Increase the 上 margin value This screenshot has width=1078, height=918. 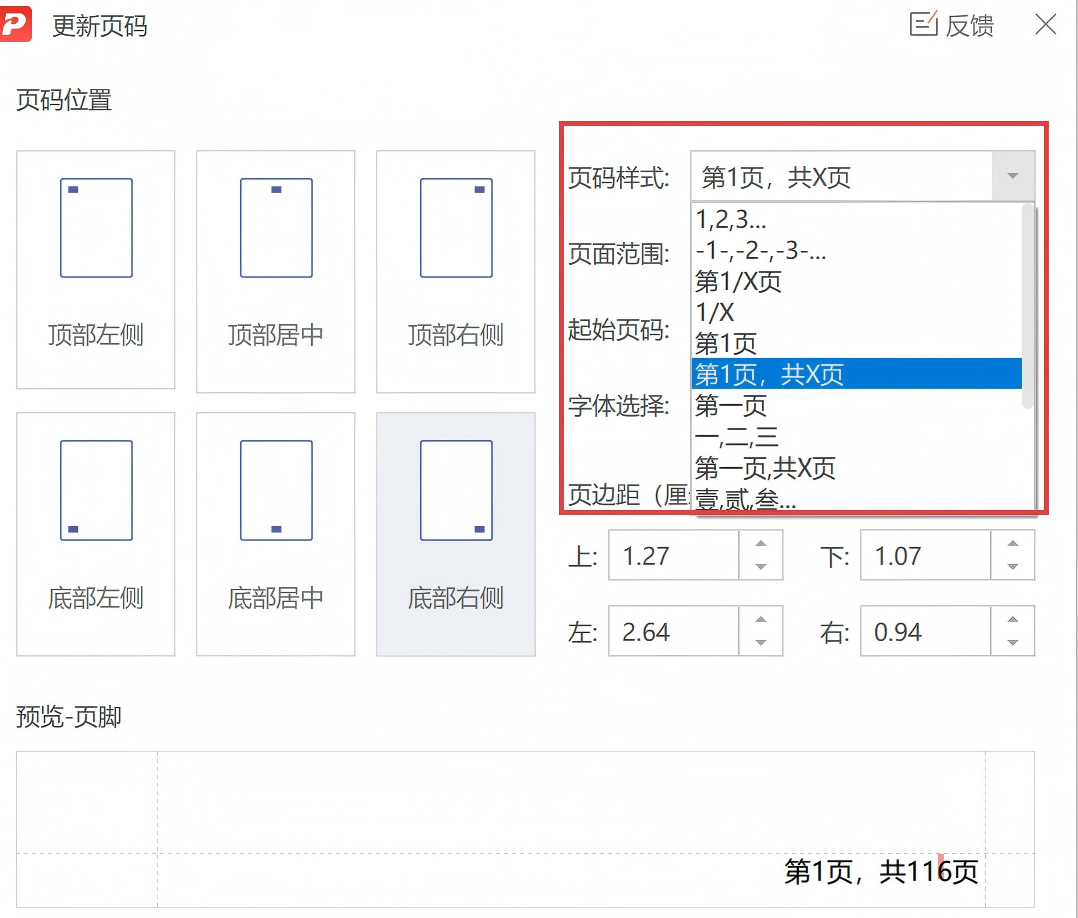click(760, 543)
